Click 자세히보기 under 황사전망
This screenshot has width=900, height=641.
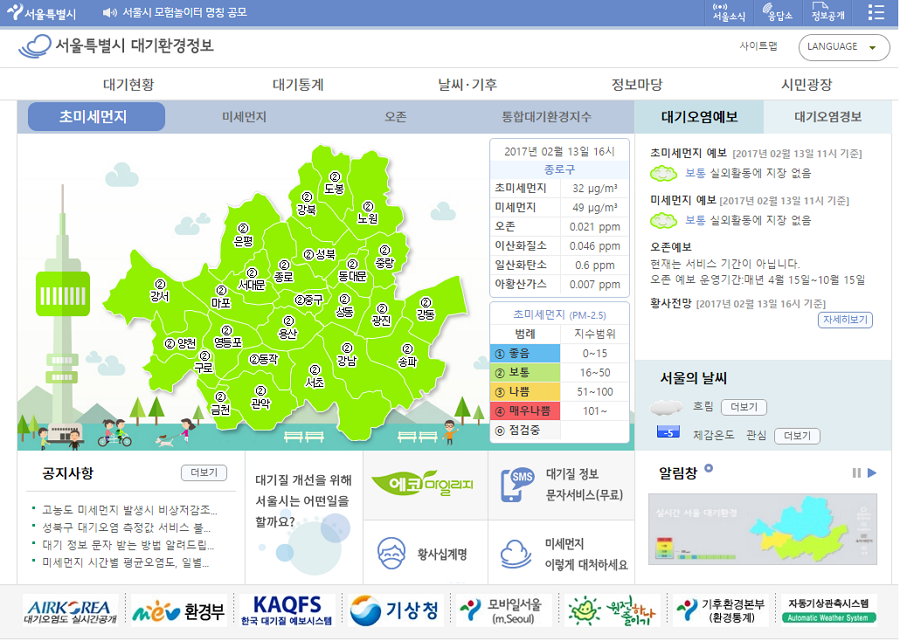tap(845, 320)
